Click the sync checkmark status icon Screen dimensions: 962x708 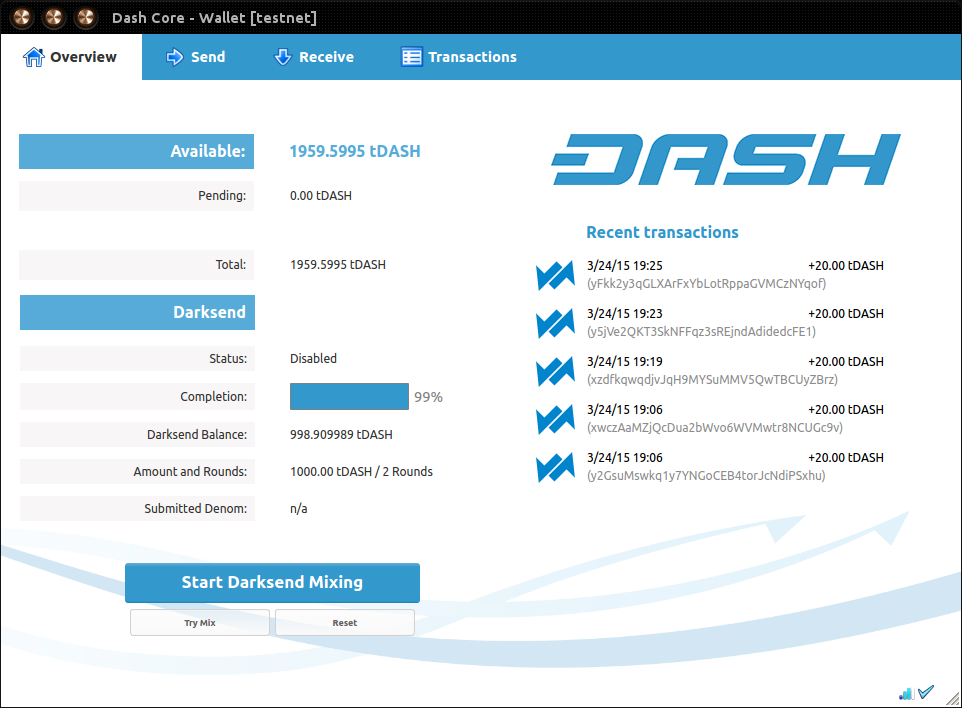pyautogui.click(x=926, y=692)
